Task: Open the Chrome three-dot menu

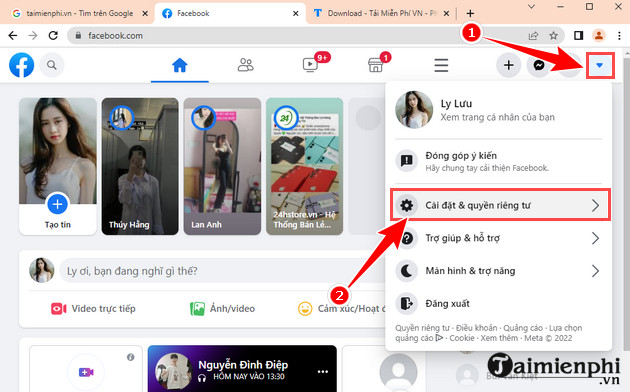Action: [619, 36]
